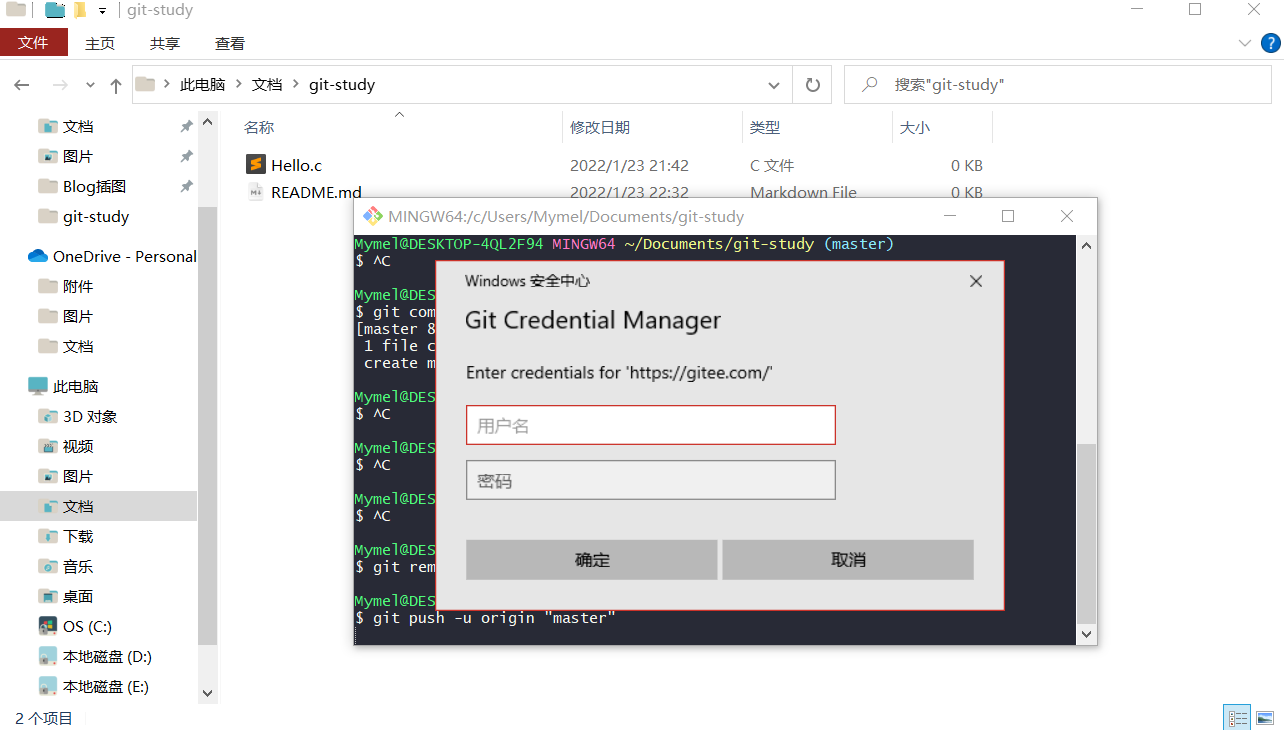Cancel the credential dialog with 取消
This screenshot has height=730, width=1284.
[x=848, y=560]
